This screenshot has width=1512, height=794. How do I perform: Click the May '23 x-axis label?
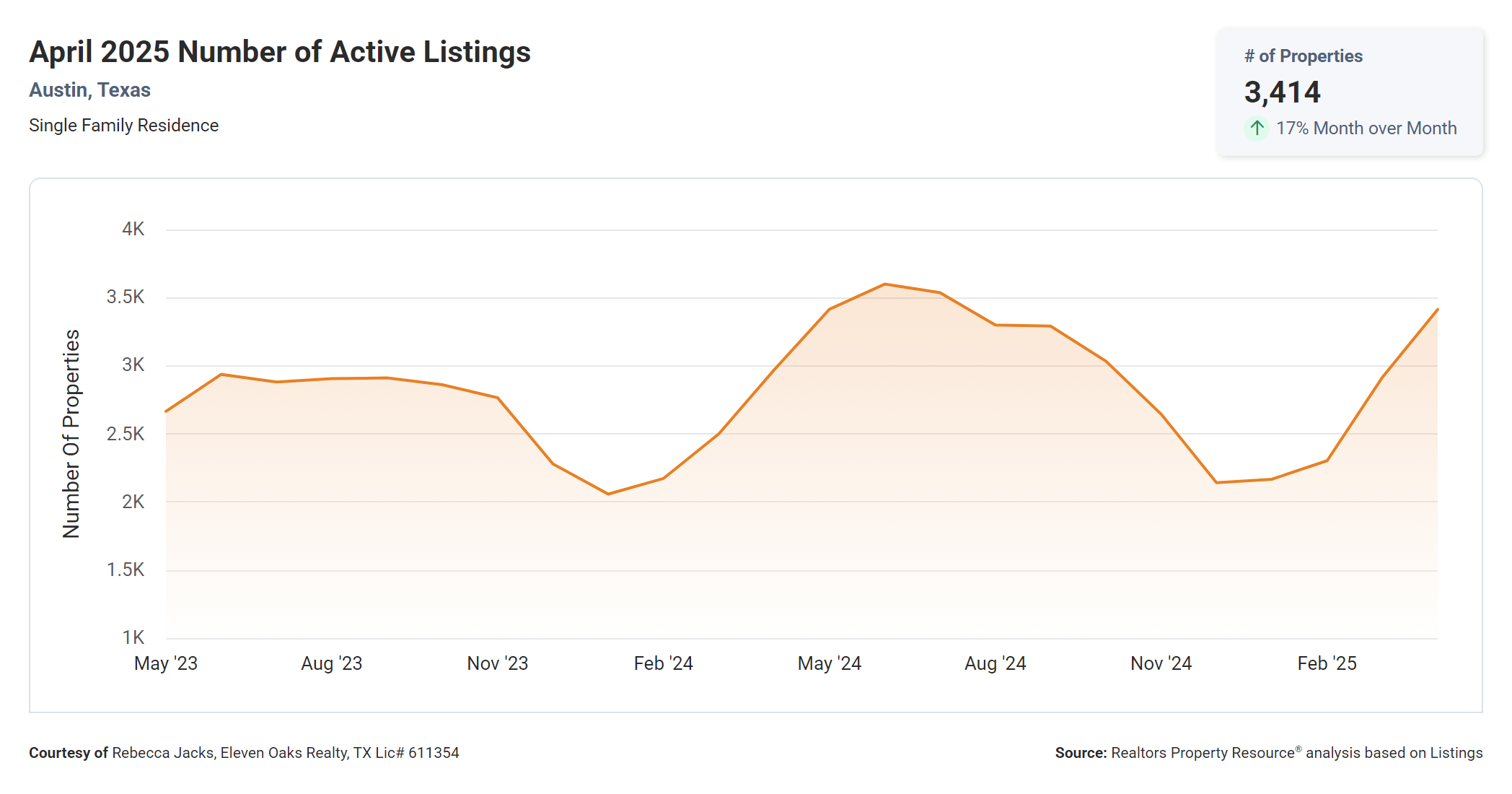(x=166, y=663)
